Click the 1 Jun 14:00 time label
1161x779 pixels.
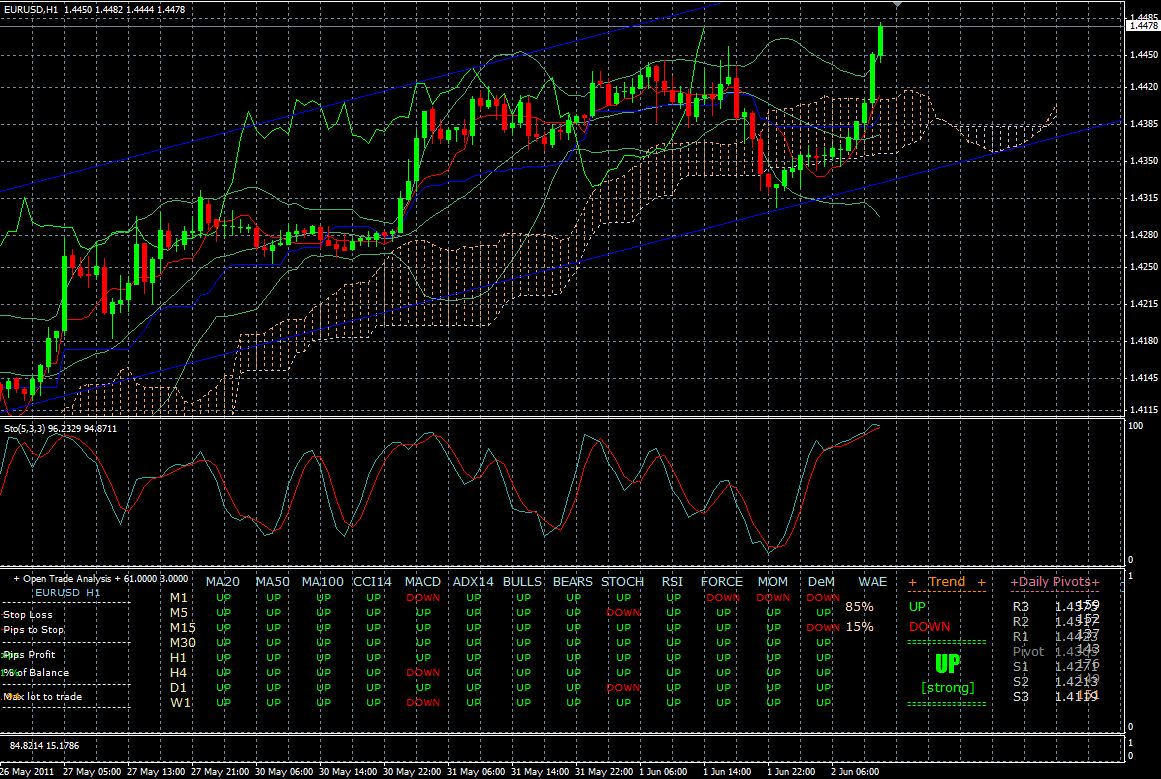point(726,771)
